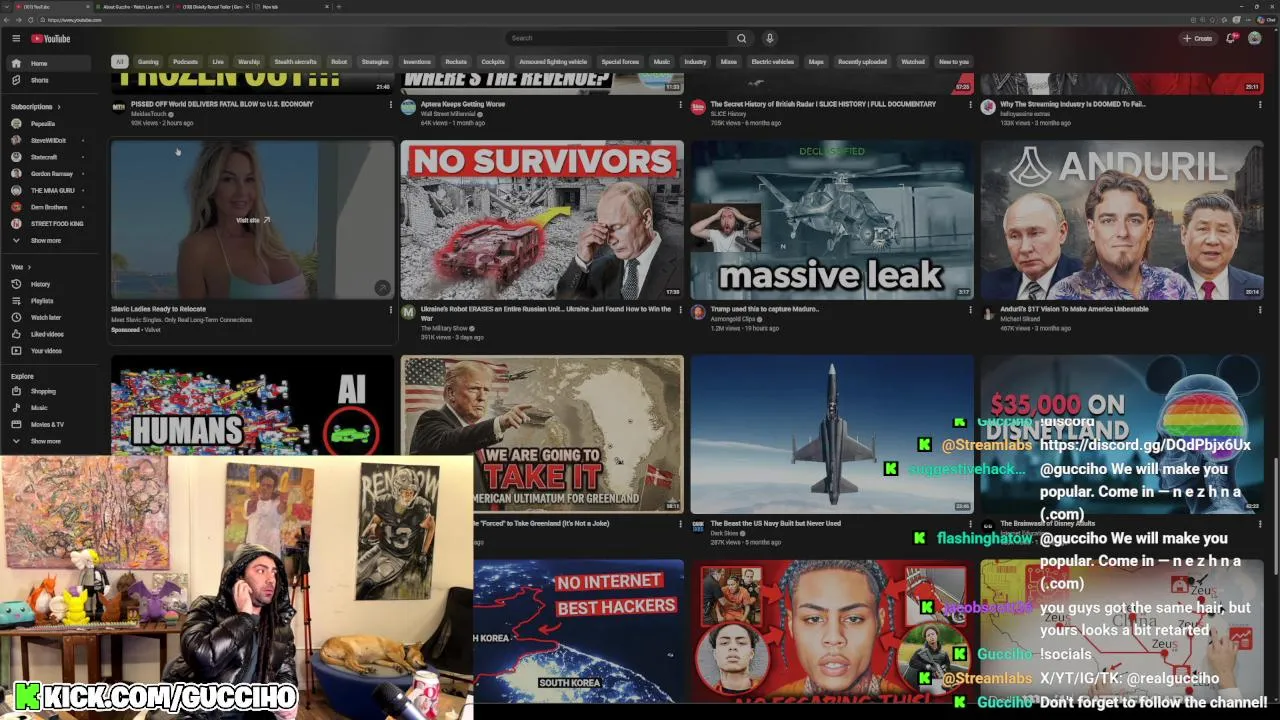Click the SLICE History channel avatar
The height and width of the screenshot is (720, 1280).
coord(698,107)
